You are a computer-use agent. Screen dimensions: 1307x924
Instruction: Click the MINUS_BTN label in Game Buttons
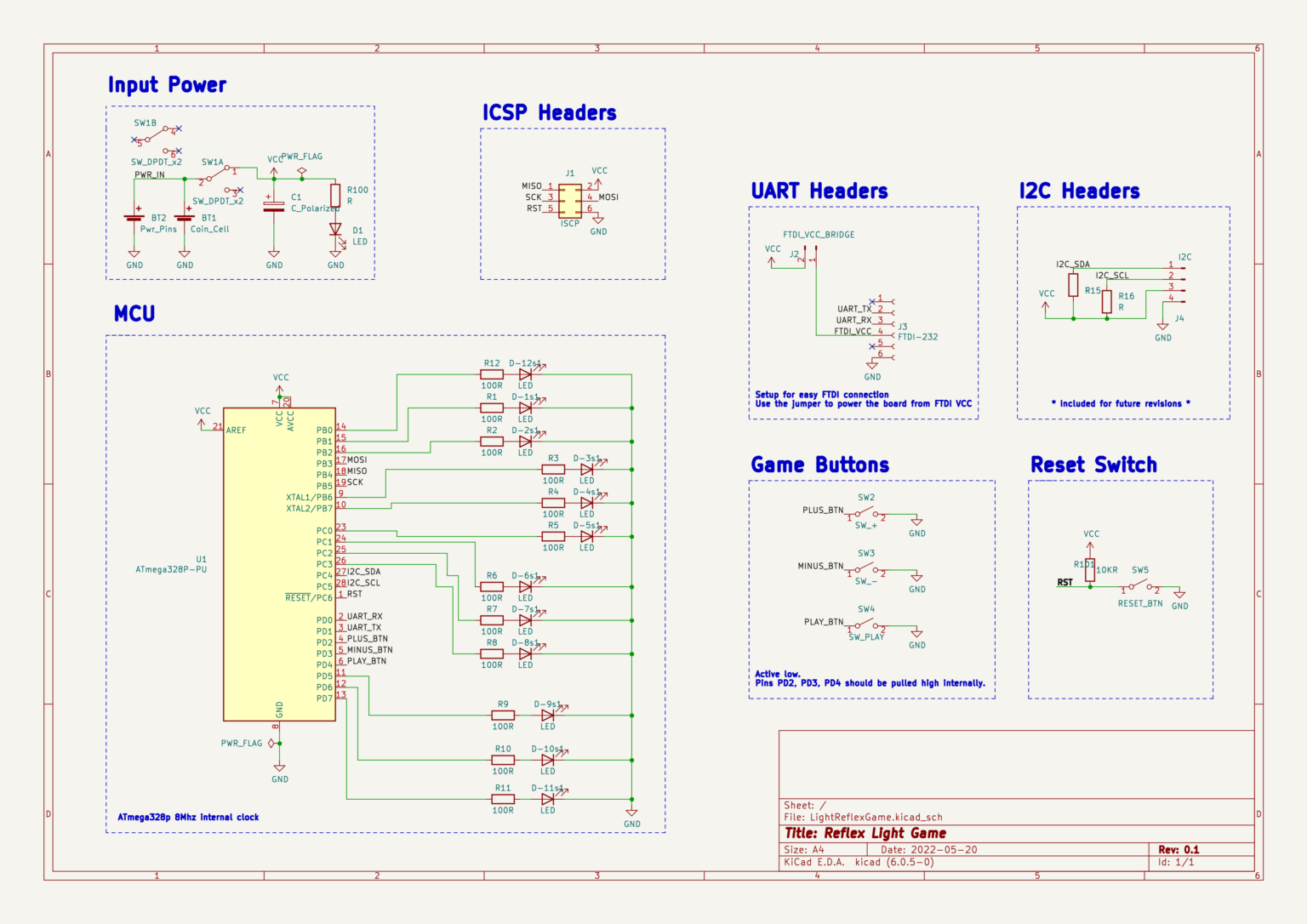tap(821, 566)
